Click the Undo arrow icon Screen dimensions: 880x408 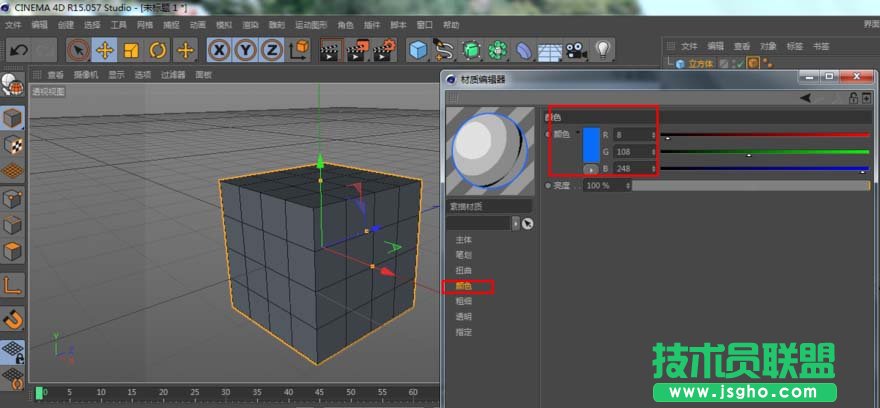[x=19, y=50]
